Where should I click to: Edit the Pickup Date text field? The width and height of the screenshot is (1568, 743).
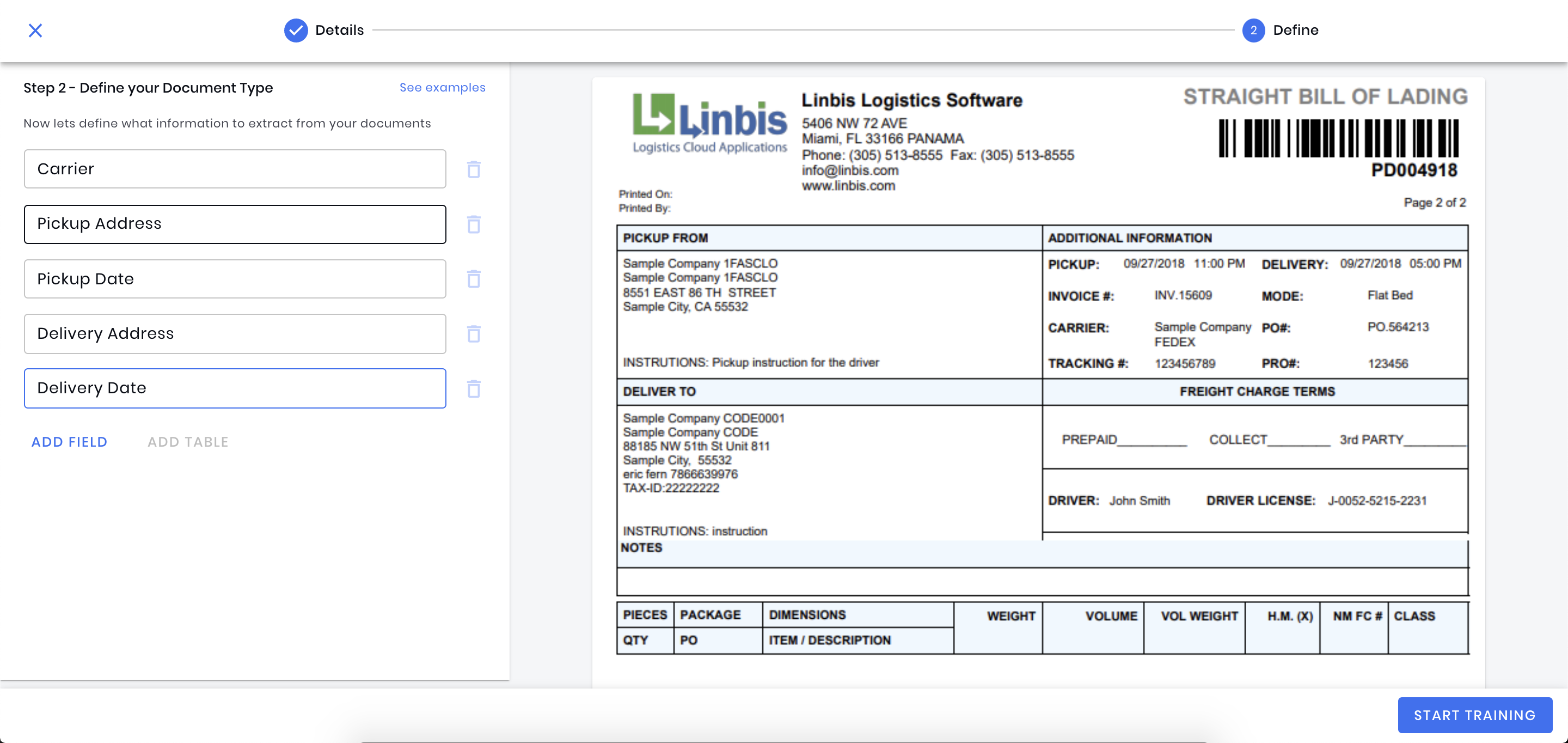pyautogui.click(x=235, y=279)
